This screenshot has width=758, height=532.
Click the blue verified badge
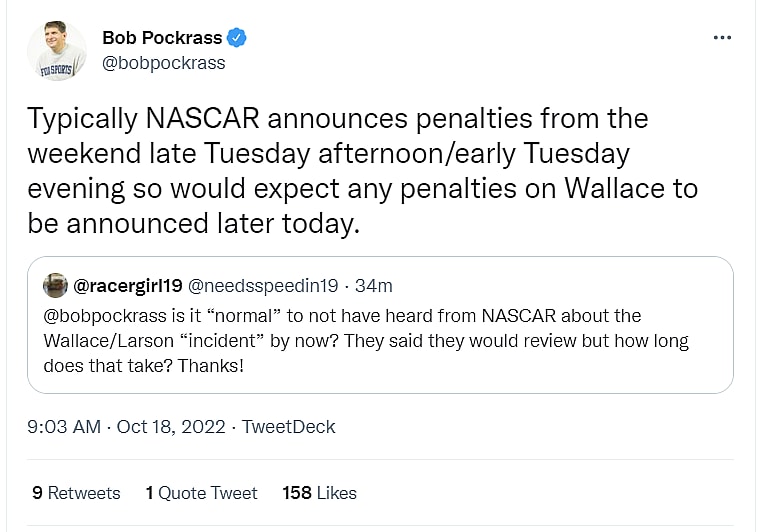coord(237,38)
